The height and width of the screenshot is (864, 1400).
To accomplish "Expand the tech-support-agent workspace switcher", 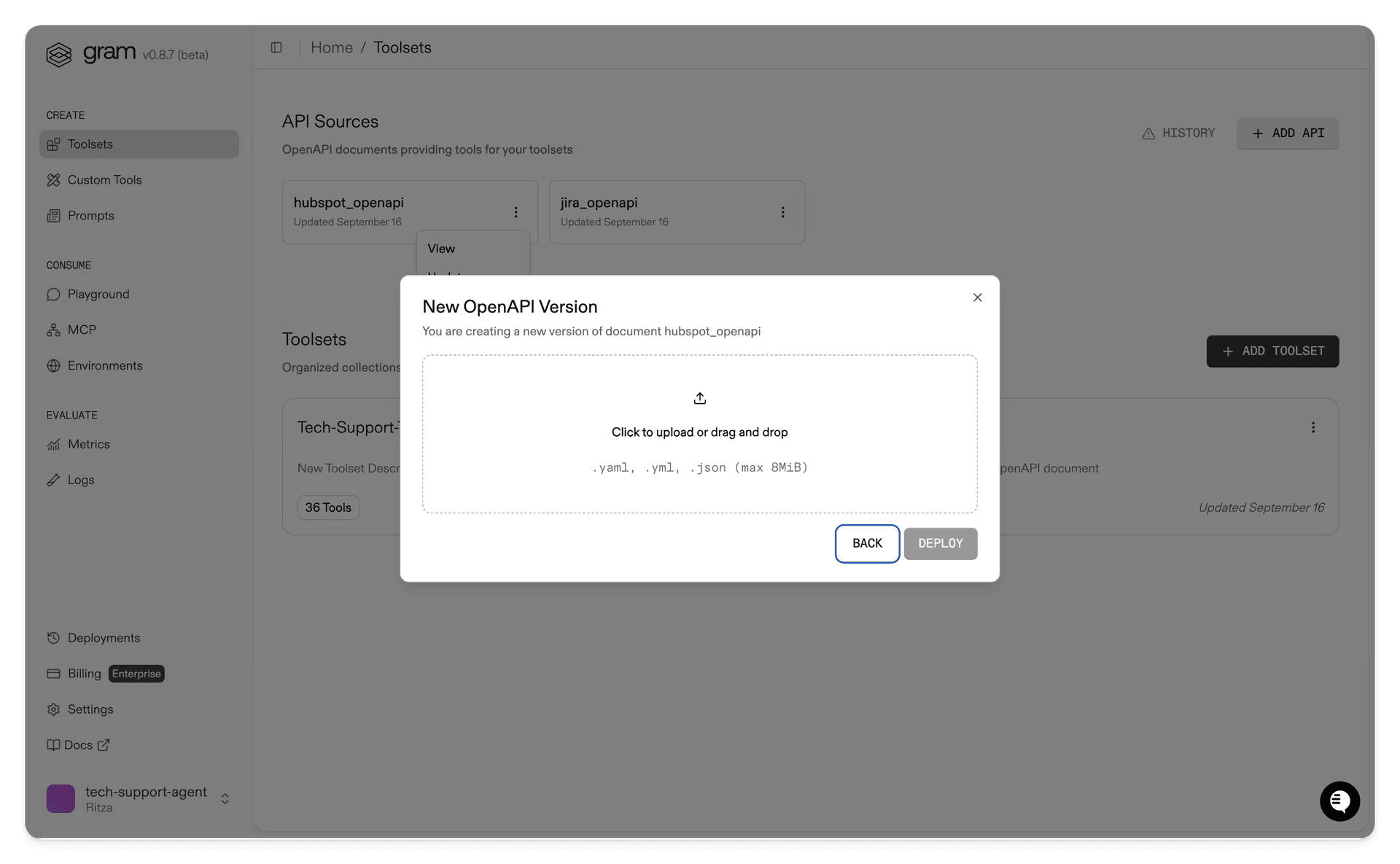I will coord(224,798).
